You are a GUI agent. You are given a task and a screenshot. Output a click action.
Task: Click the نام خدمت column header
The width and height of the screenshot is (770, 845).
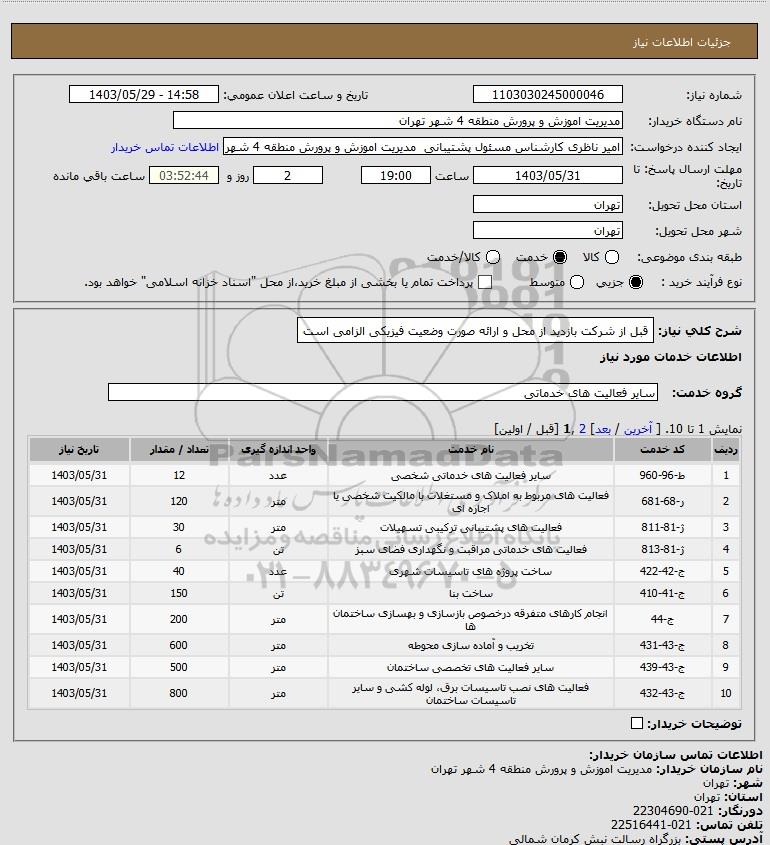tap(470, 449)
